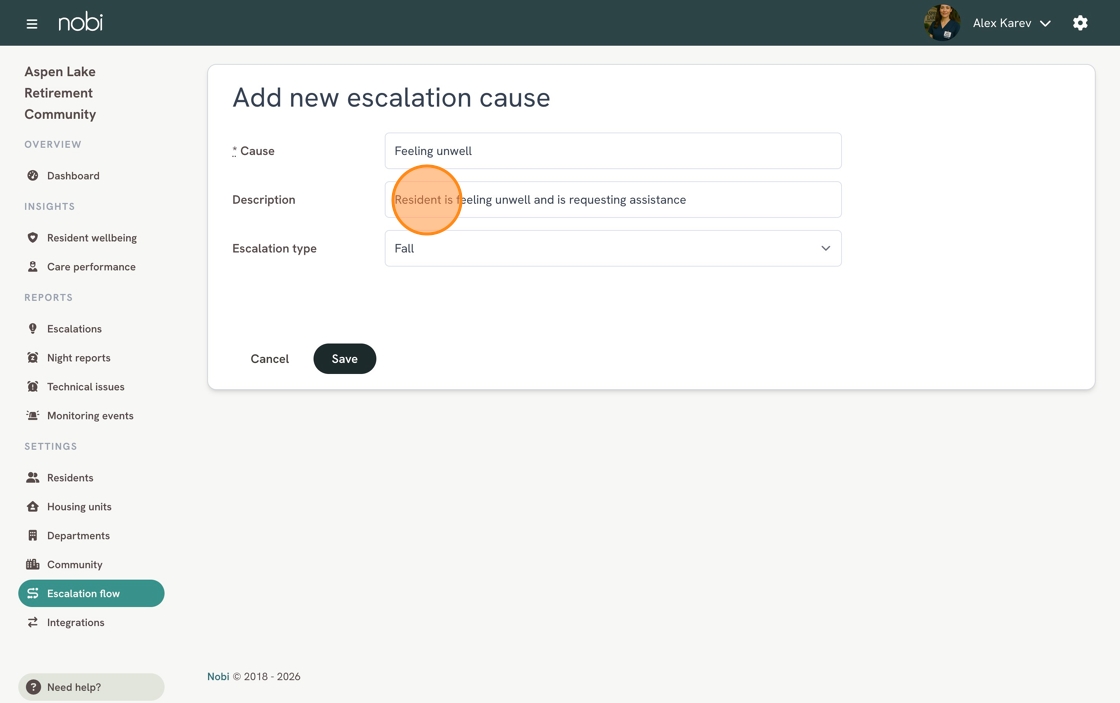Click into the Description input field
Screen dimensions: 1120x703
click(613, 199)
